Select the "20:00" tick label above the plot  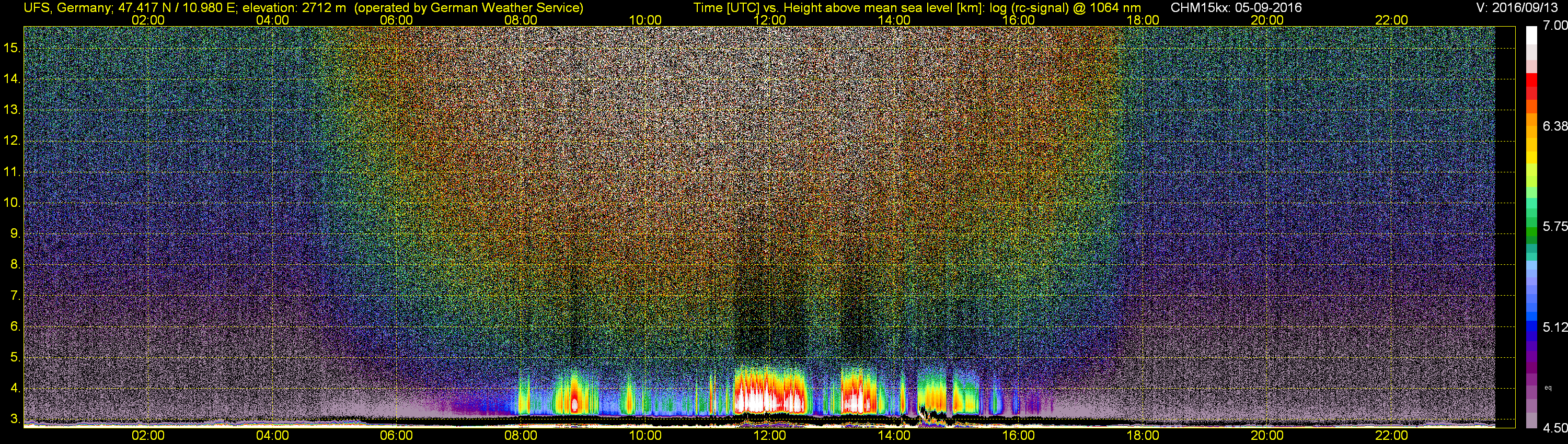click(x=1267, y=20)
